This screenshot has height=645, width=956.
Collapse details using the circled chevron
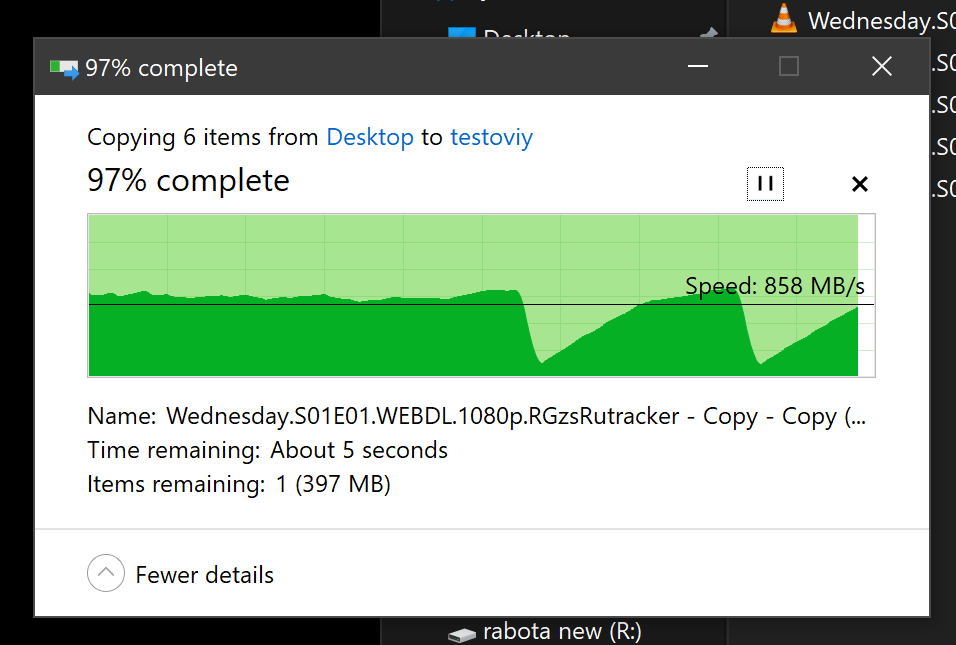(105, 573)
